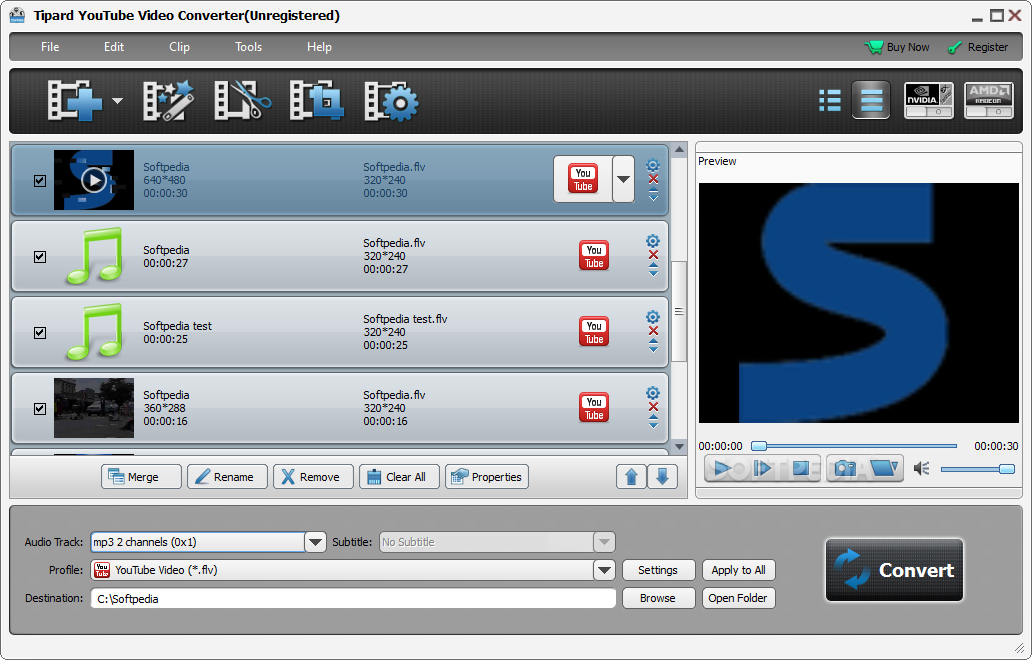The height and width of the screenshot is (660, 1032).
Task: Expand the Subtitle dropdown
Action: pyautogui.click(x=604, y=542)
